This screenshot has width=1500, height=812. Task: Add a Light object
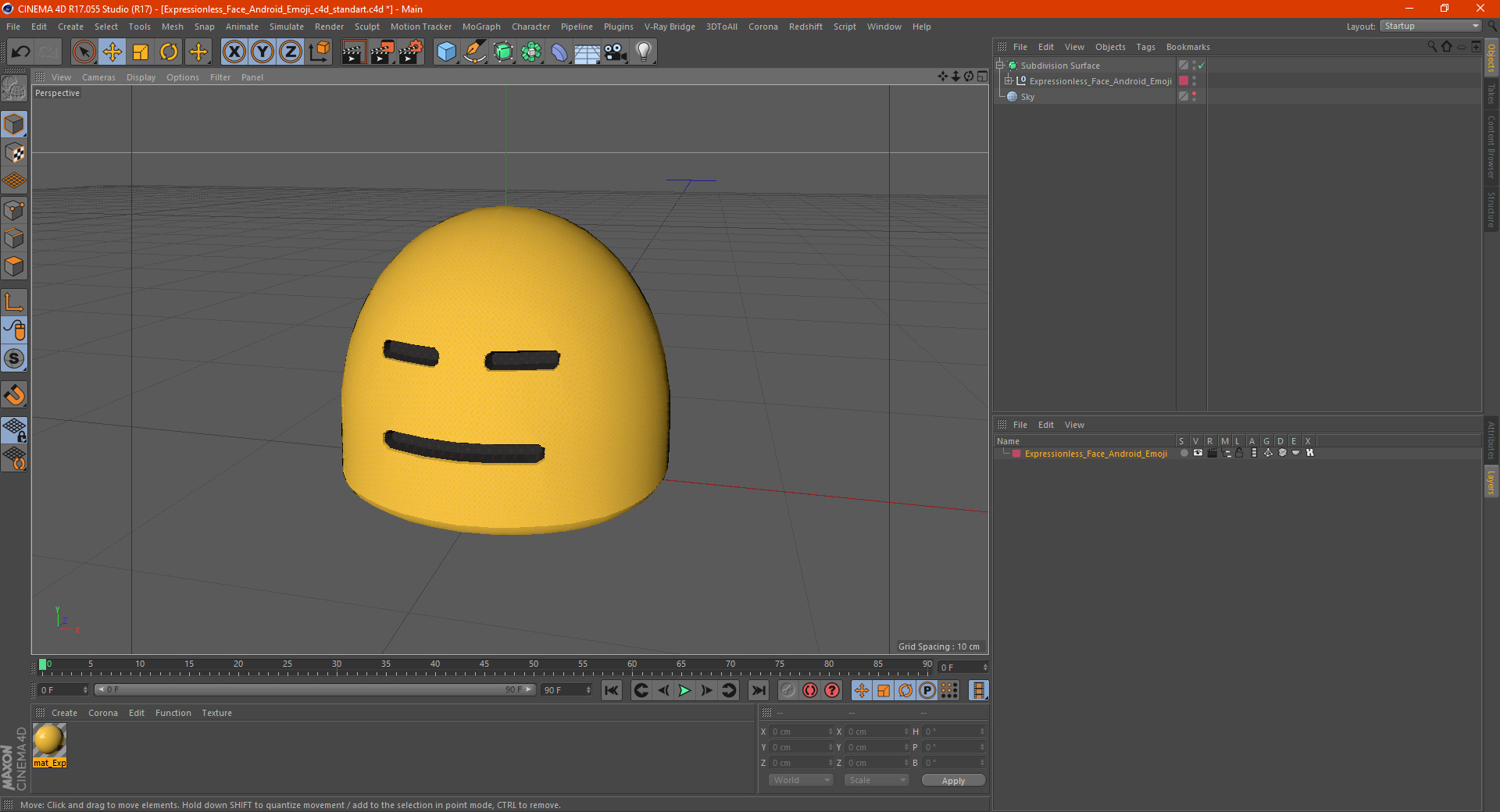[644, 52]
